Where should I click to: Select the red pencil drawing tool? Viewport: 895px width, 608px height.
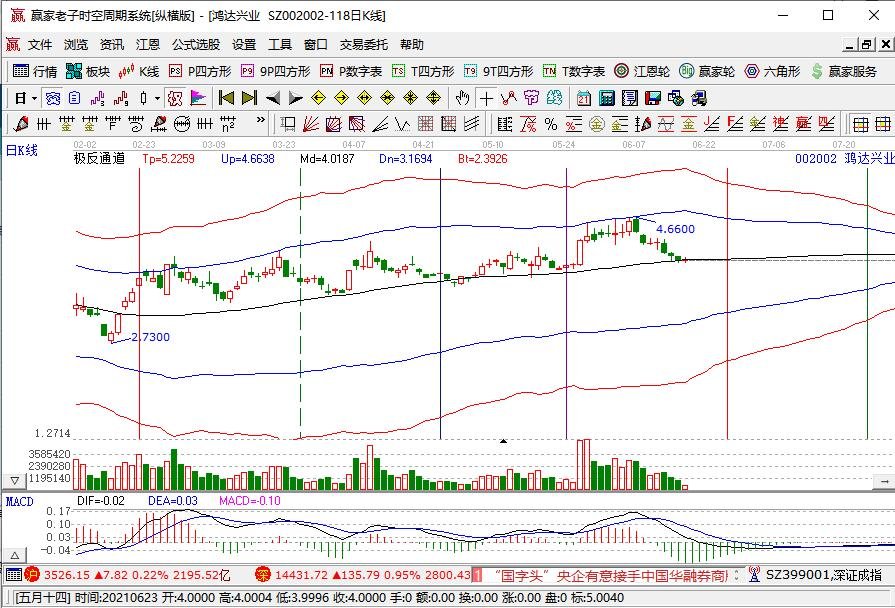point(21,124)
